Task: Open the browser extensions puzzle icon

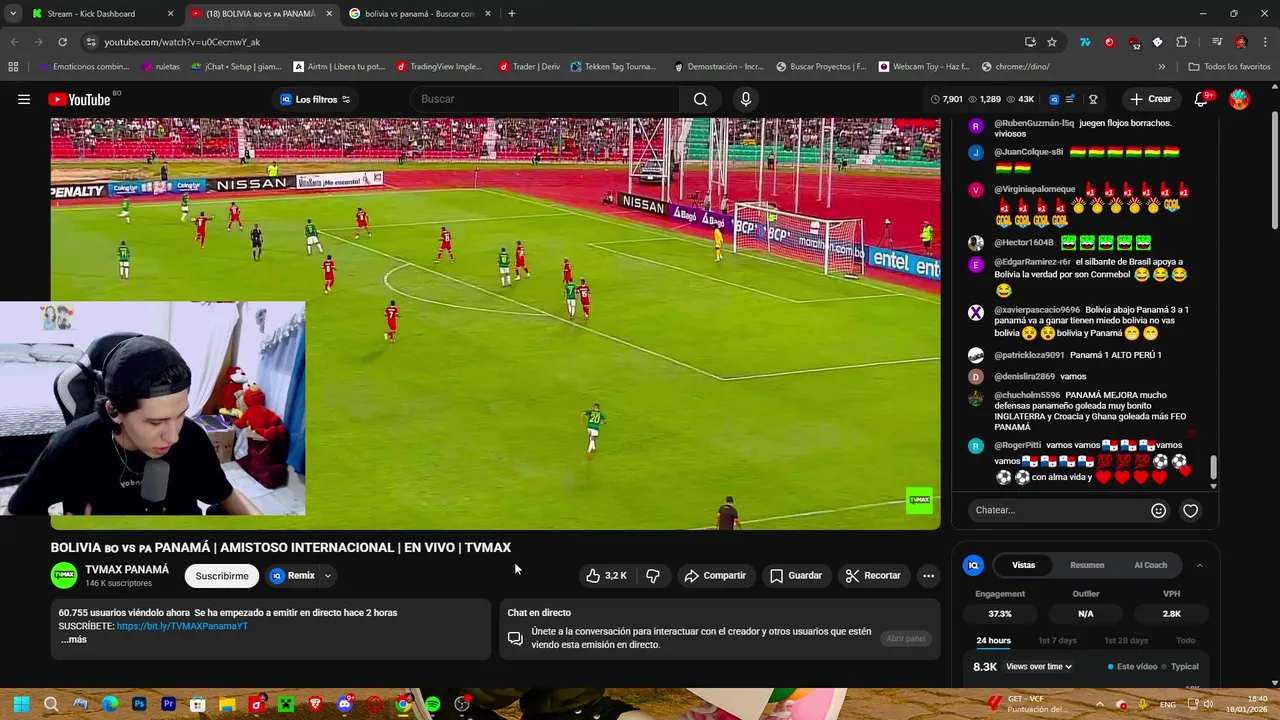Action: [1181, 42]
